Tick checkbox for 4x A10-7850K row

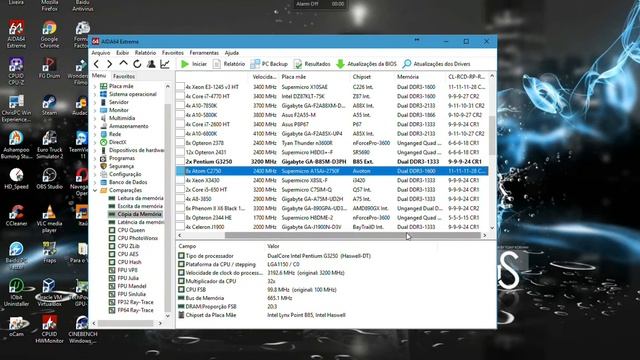pos(180,105)
